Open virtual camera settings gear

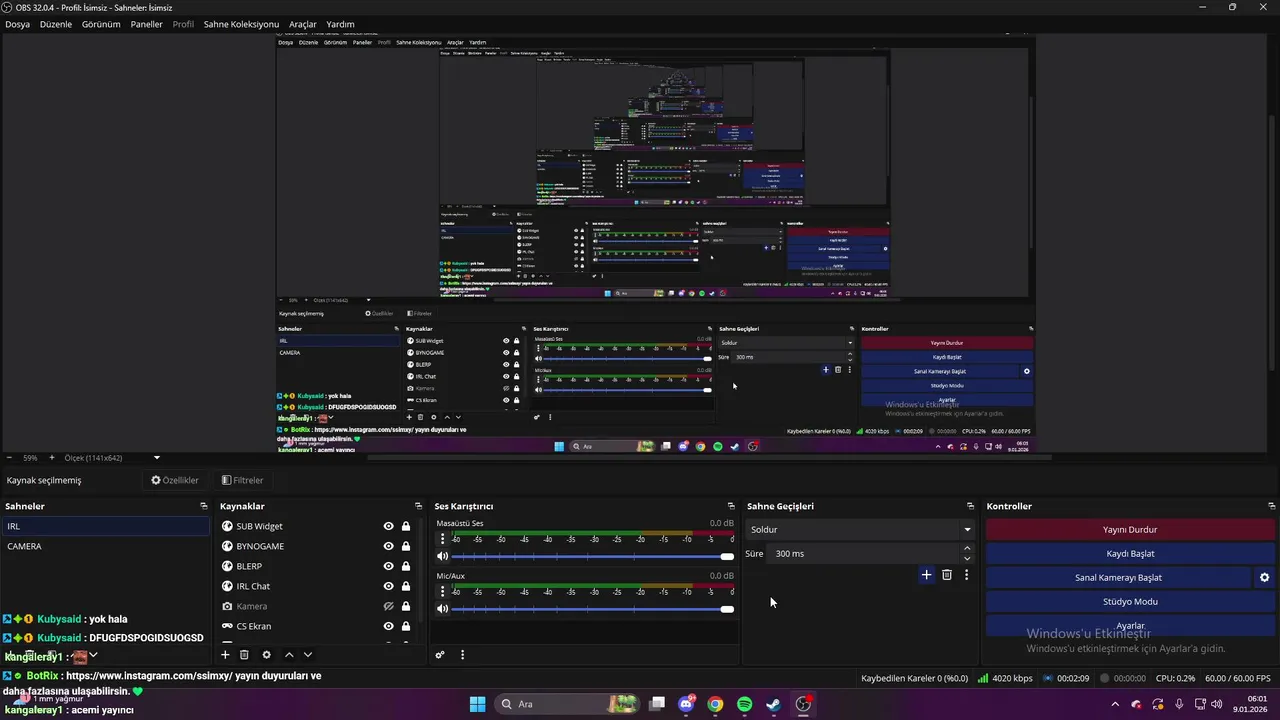tap(1264, 578)
